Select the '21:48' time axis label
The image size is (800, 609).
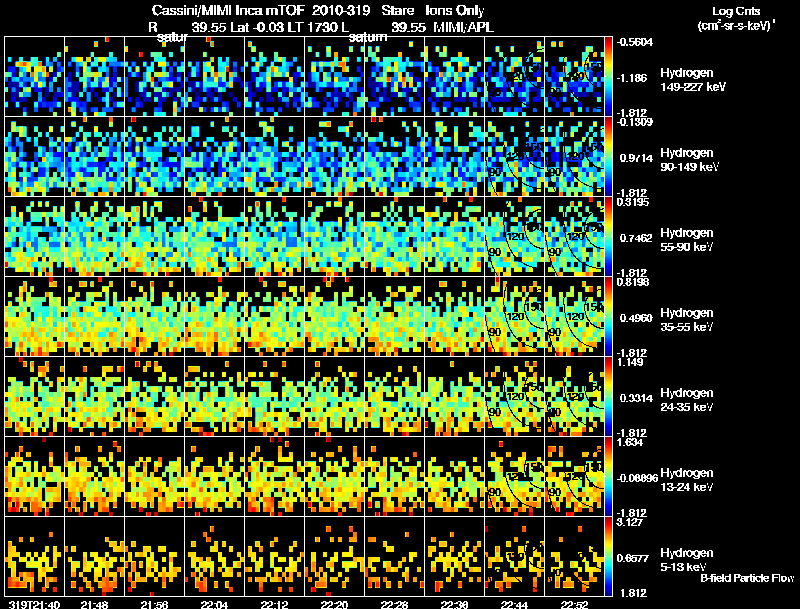[94, 604]
